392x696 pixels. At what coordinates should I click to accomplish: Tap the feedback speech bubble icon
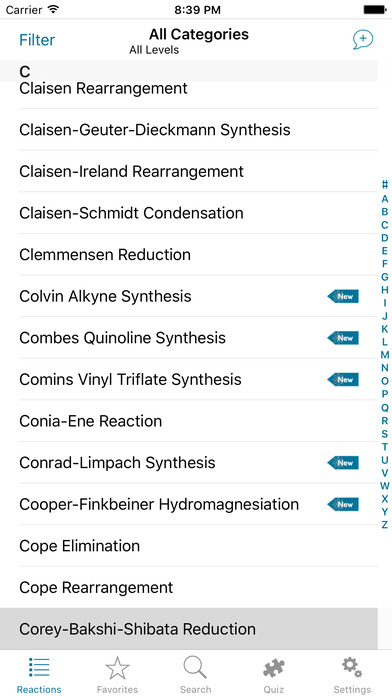[363, 40]
